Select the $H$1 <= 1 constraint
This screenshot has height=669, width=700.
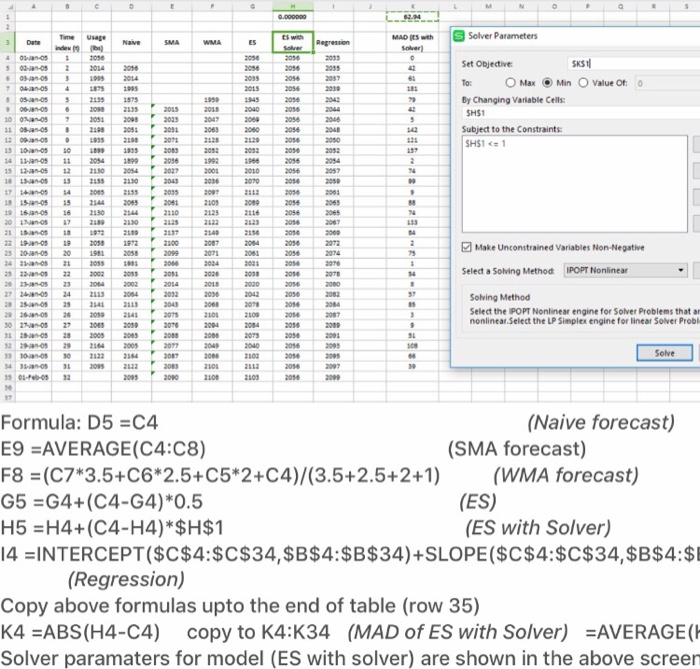(x=485, y=144)
